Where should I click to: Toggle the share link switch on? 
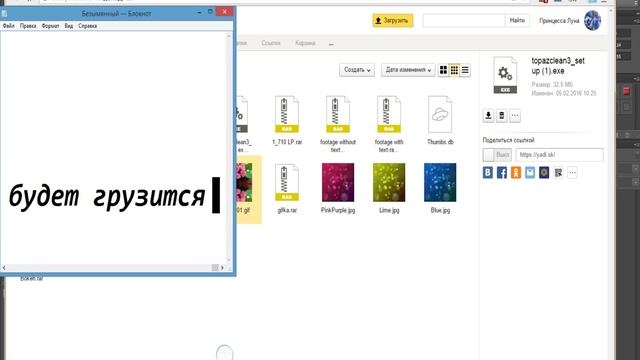[497, 155]
